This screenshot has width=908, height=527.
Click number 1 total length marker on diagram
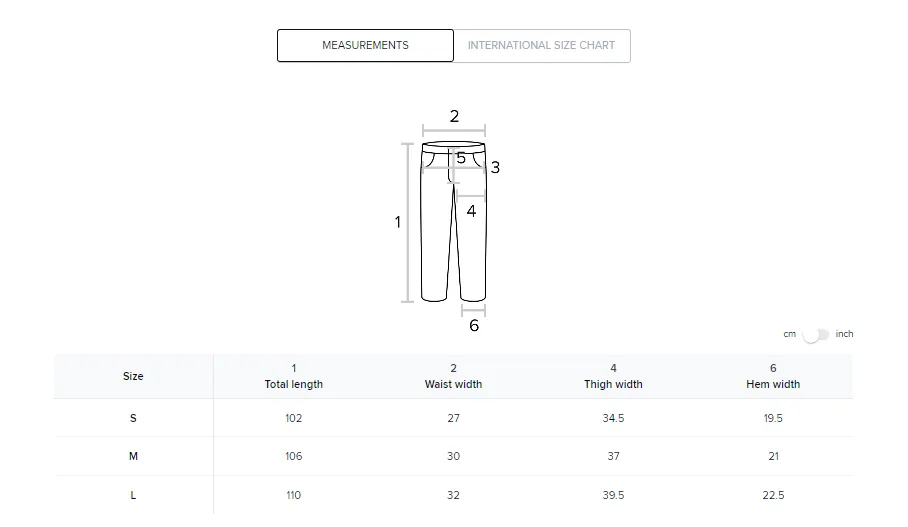397,222
